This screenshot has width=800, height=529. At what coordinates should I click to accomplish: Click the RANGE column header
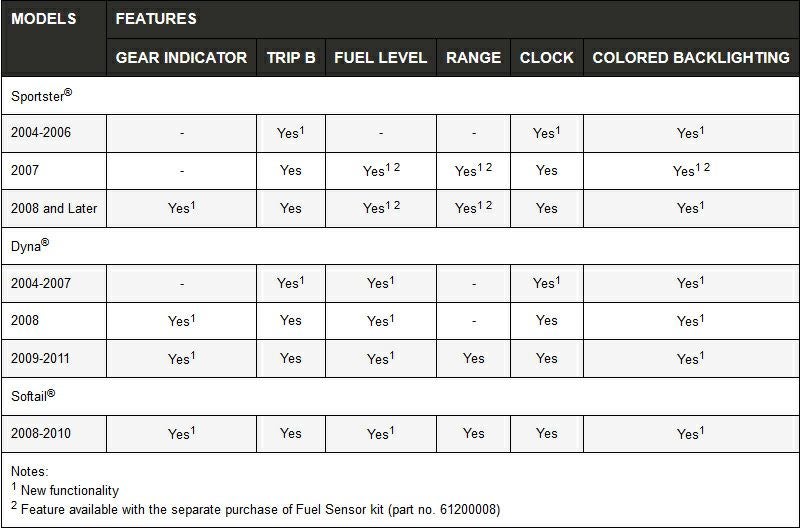(473, 58)
